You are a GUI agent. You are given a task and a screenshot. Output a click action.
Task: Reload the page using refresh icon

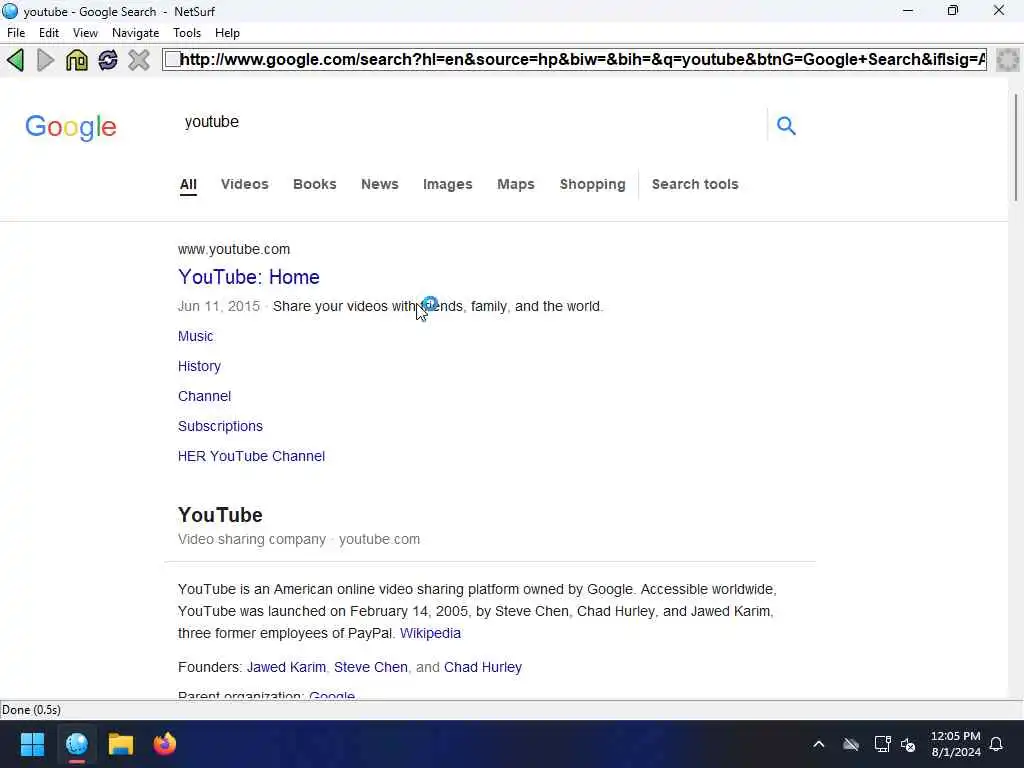(108, 60)
